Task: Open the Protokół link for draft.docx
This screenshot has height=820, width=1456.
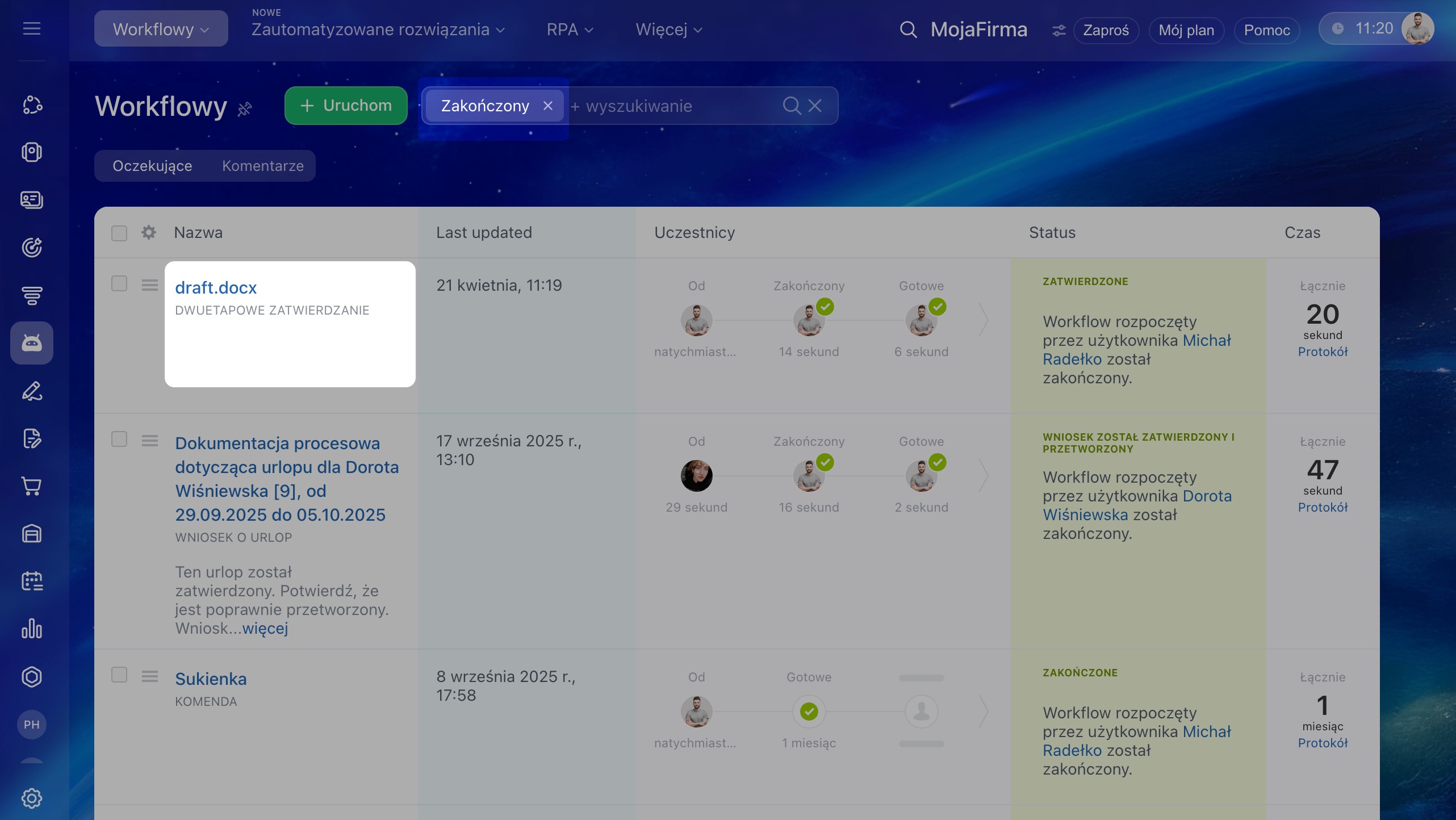Action: coord(1322,352)
